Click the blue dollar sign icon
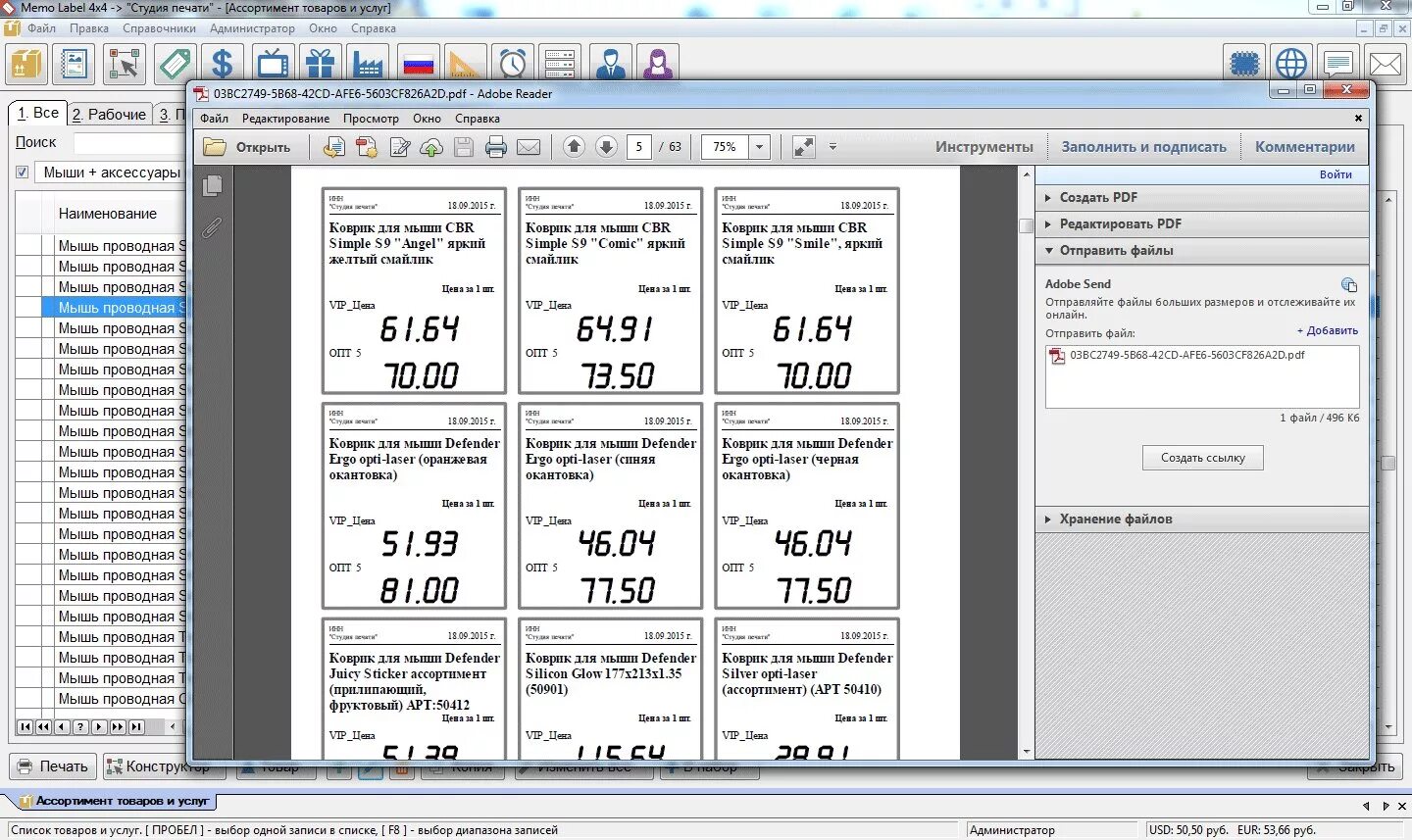The width and height of the screenshot is (1412, 840). tap(223, 65)
